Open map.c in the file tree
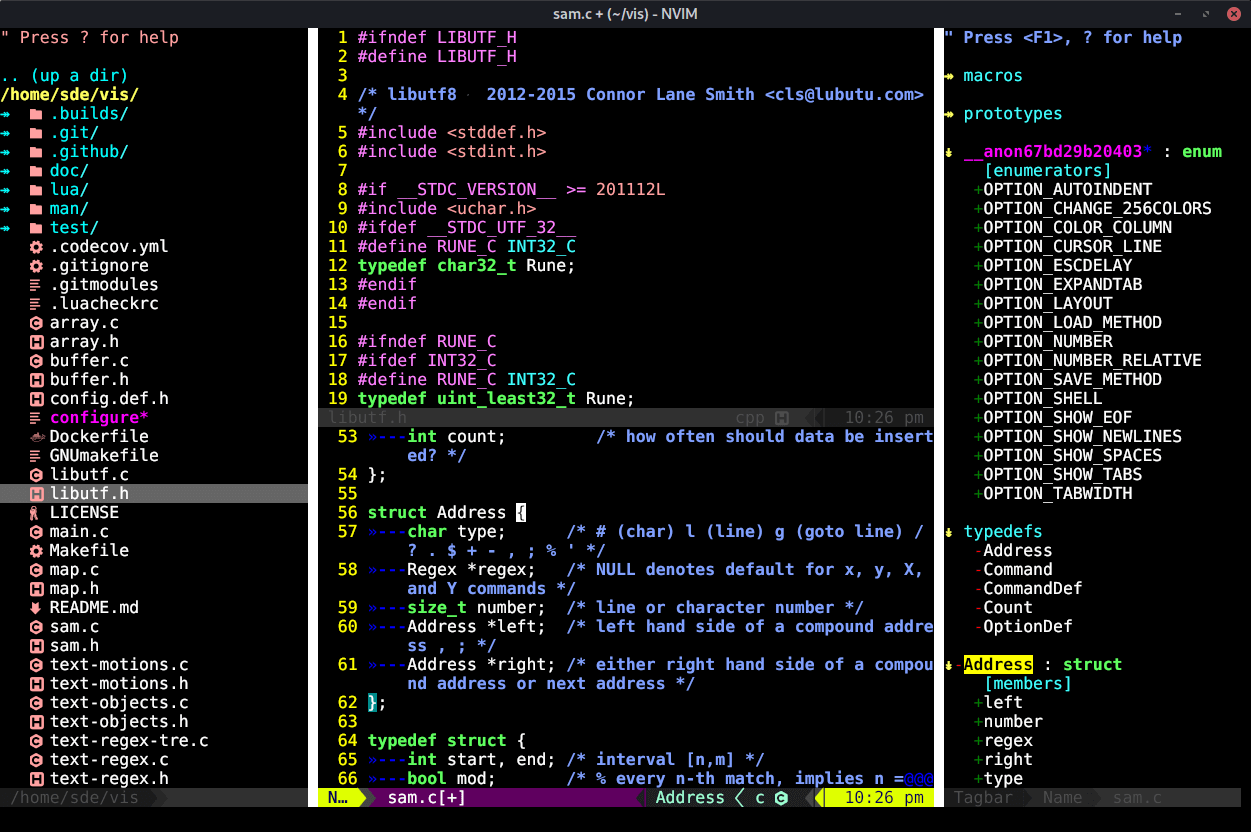1251x832 pixels. pos(75,570)
